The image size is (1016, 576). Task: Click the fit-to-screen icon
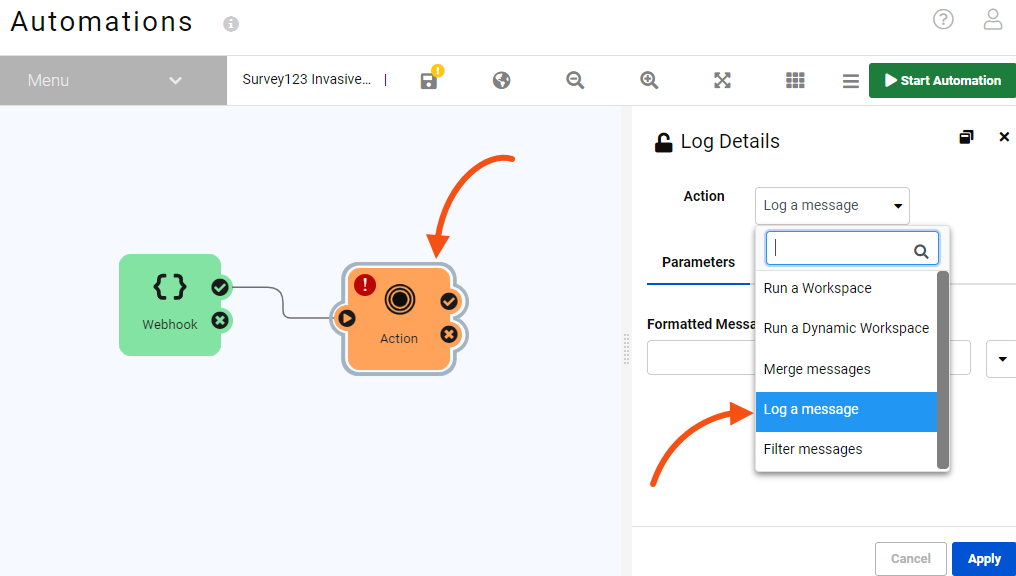pos(722,80)
